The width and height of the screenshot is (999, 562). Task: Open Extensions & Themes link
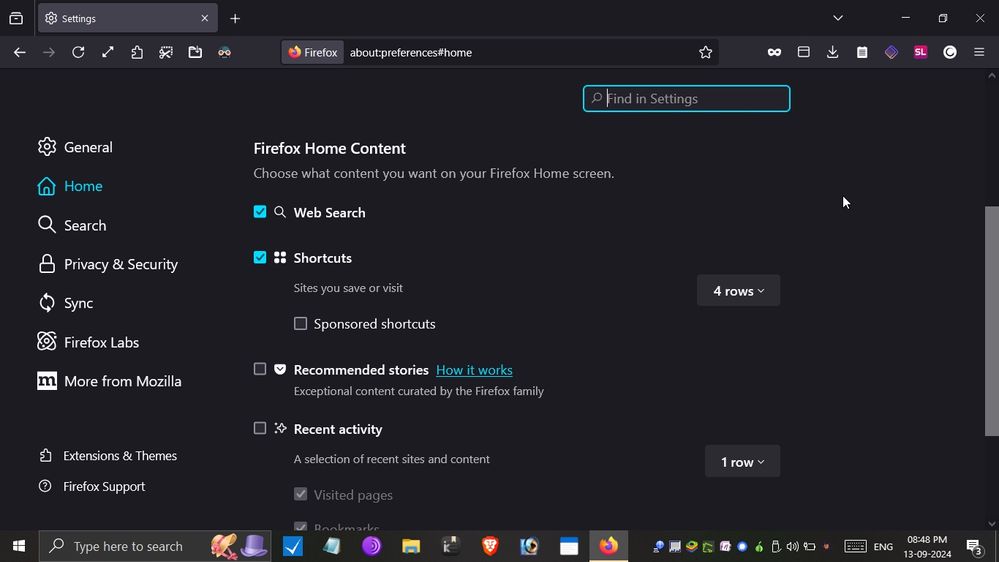click(x=108, y=456)
